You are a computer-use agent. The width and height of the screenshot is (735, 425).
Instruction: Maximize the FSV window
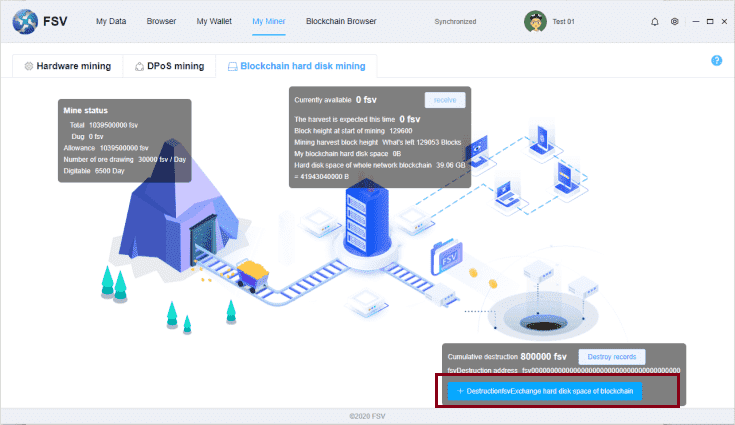[710, 22]
